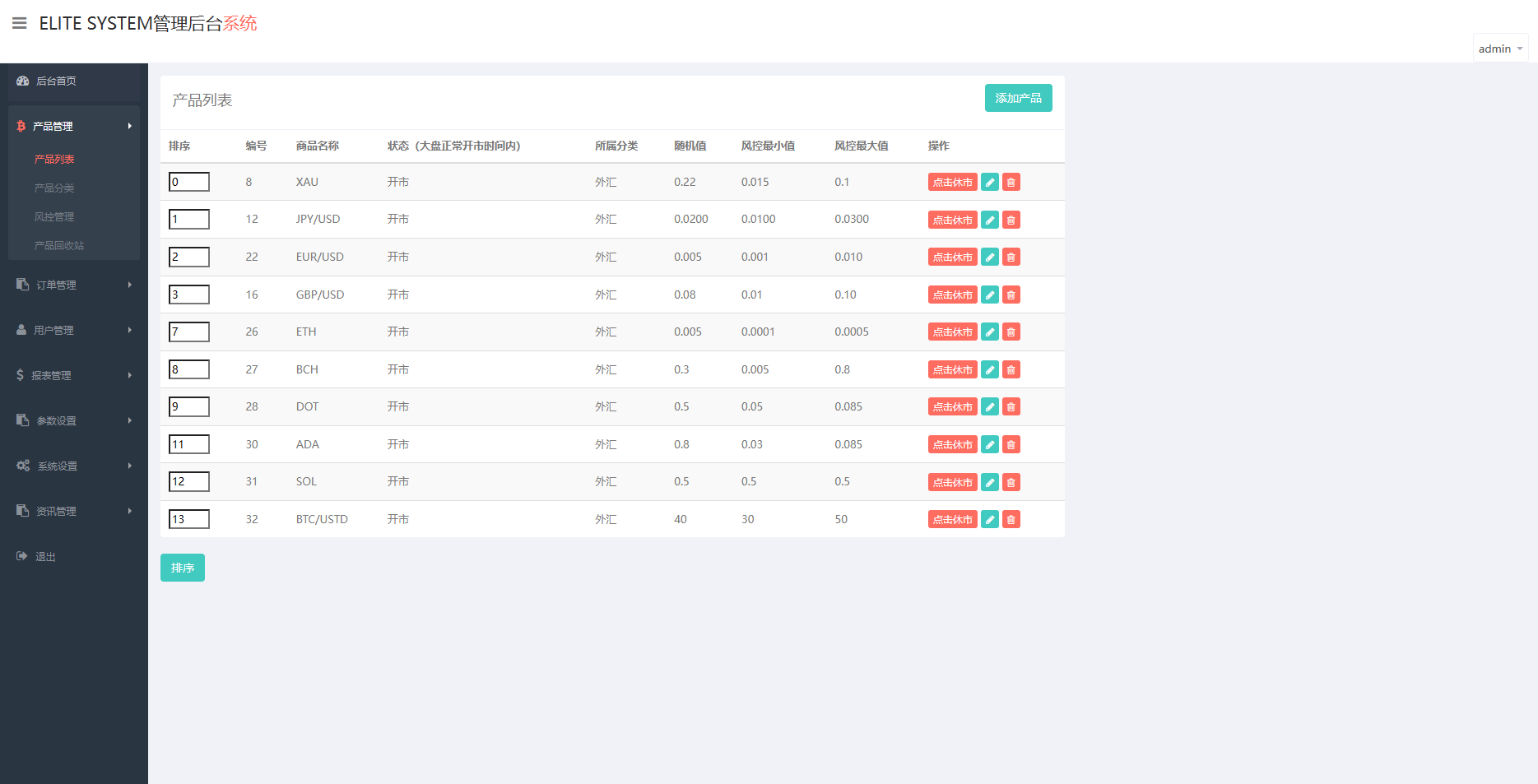Toggle BCH market status via 点击休市
The width and height of the screenshot is (1538, 784).
point(952,370)
